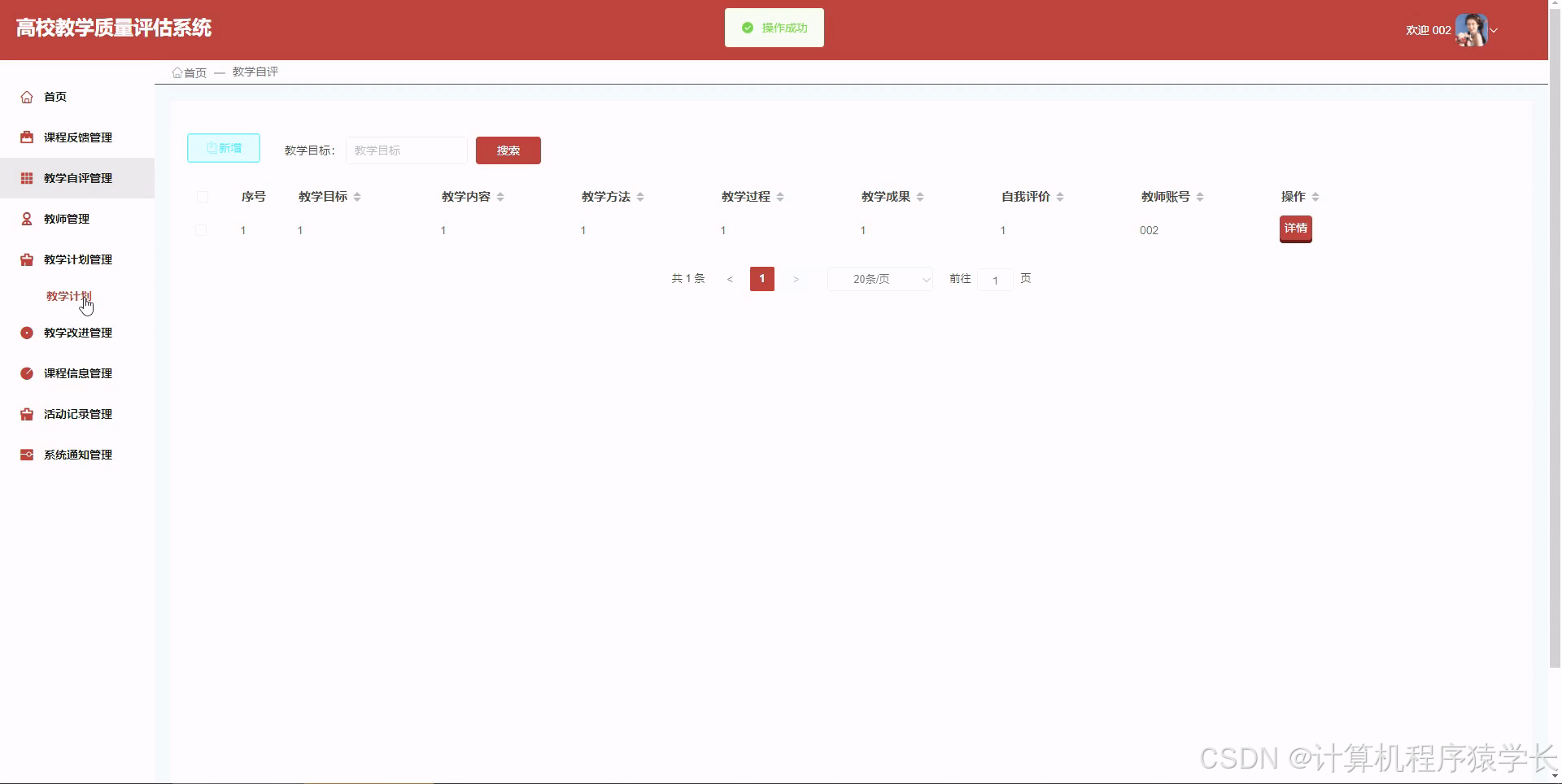The image size is (1562, 784).
Task: Click the 详情 detail button
Action: (x=1295, y=229)
